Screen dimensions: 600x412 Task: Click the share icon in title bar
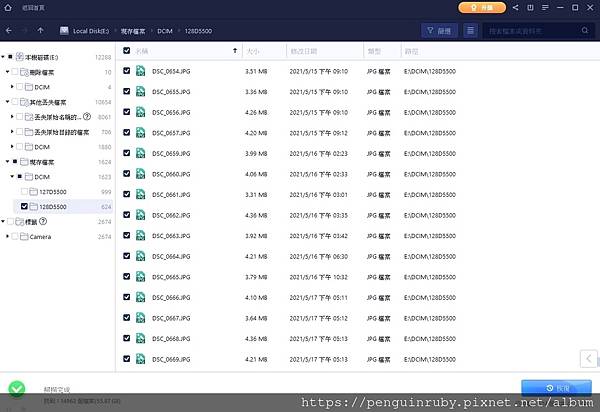click(515, 7)
